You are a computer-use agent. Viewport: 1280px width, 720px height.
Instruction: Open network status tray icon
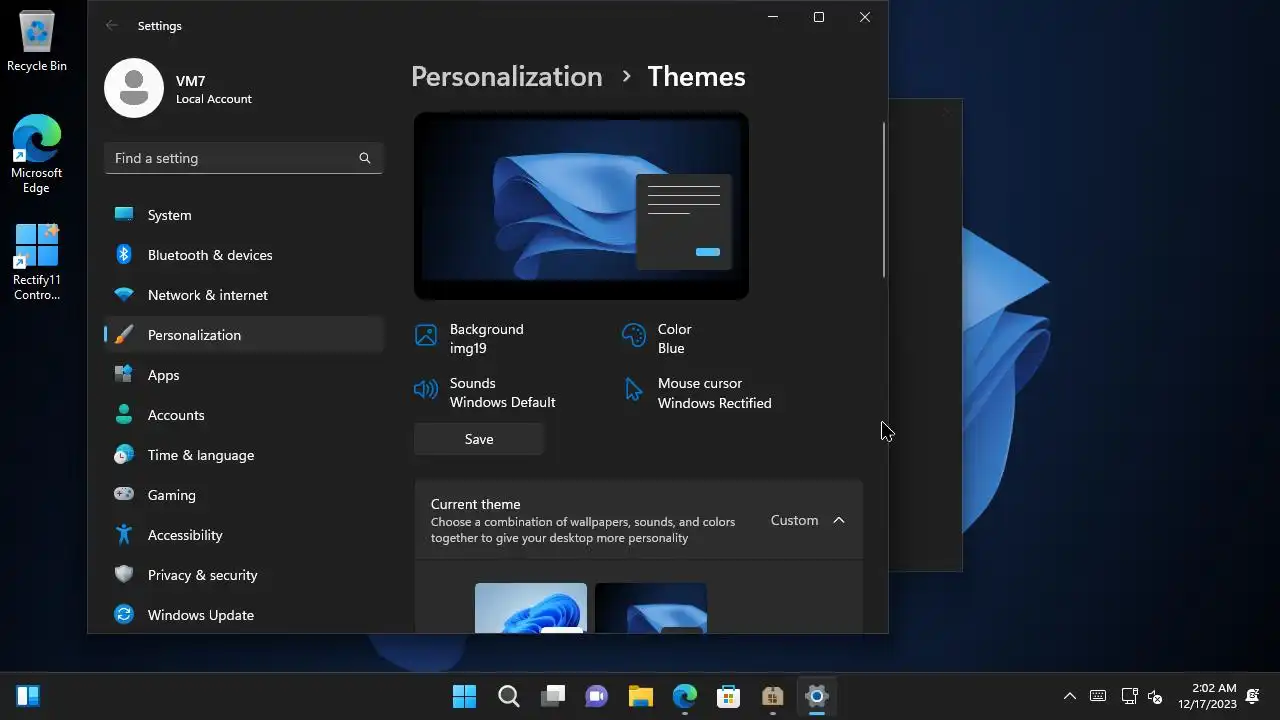(1129, 696)
